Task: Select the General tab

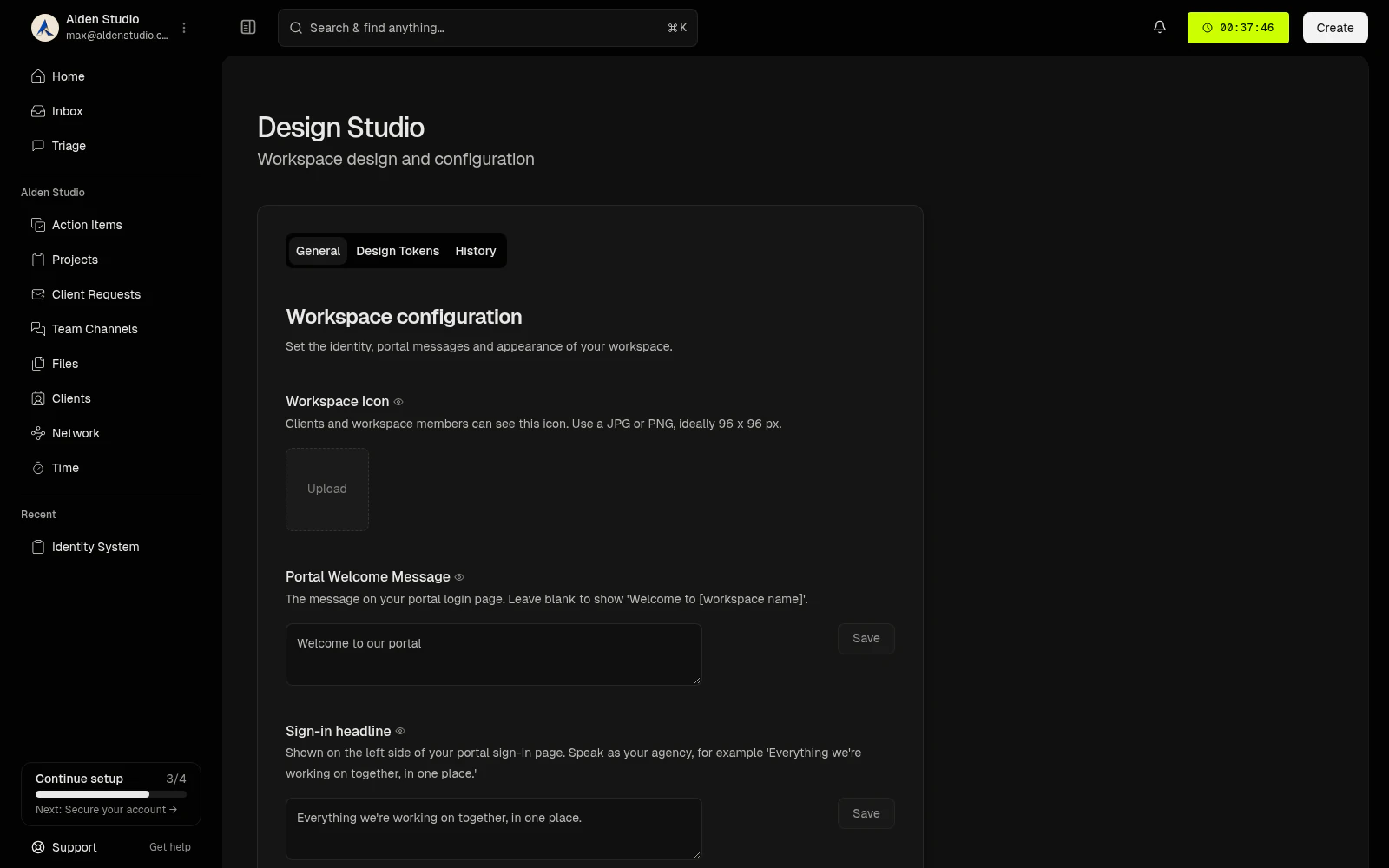Action: (x=318, y=251)
